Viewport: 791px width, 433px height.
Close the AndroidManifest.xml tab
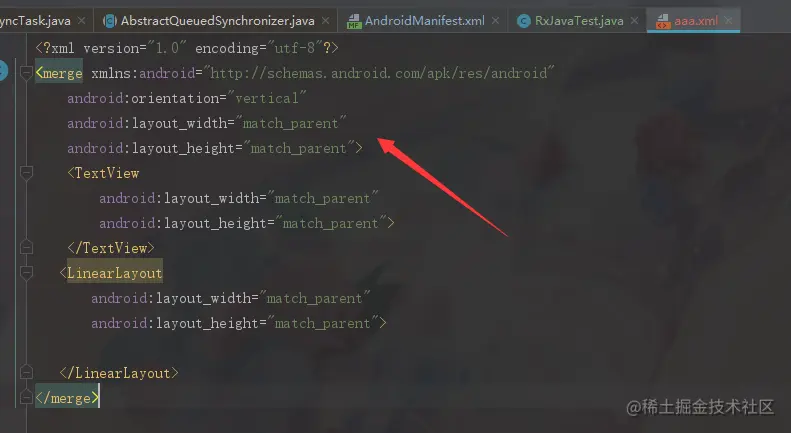pos(495,21)
